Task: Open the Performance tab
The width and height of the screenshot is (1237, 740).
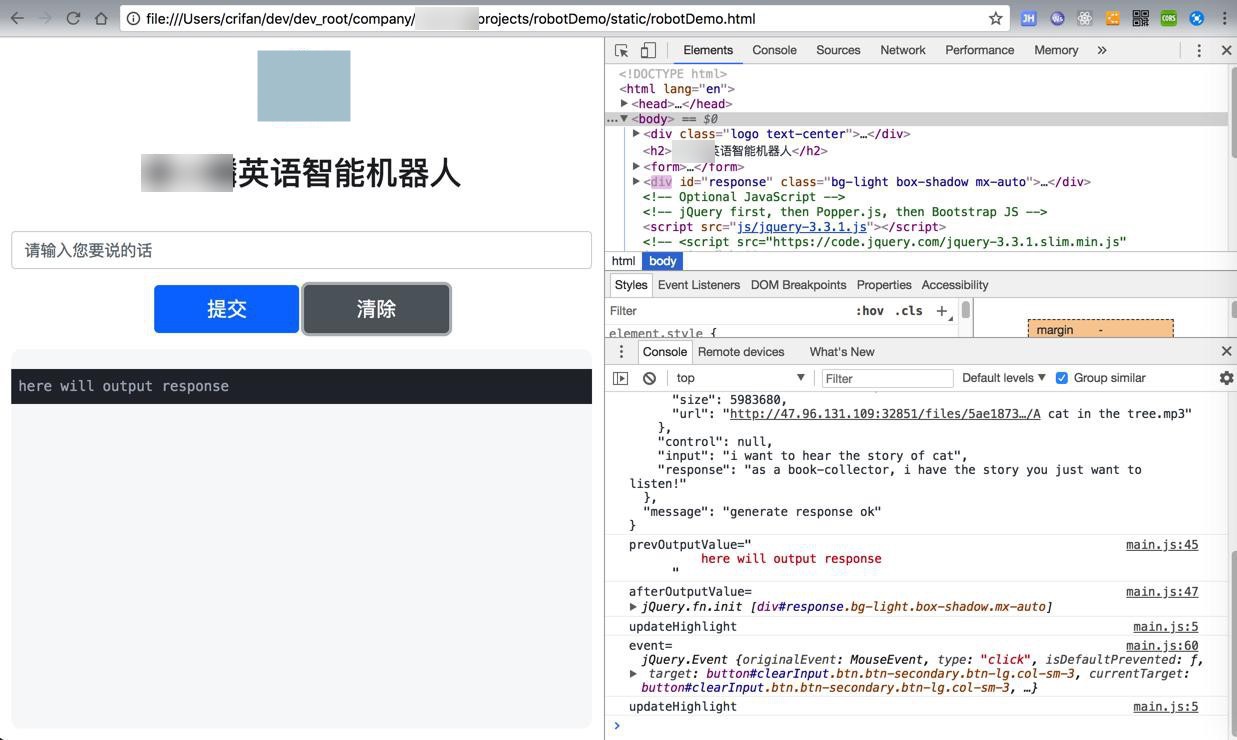Action: pyautogui.click(x=980, y=50)
